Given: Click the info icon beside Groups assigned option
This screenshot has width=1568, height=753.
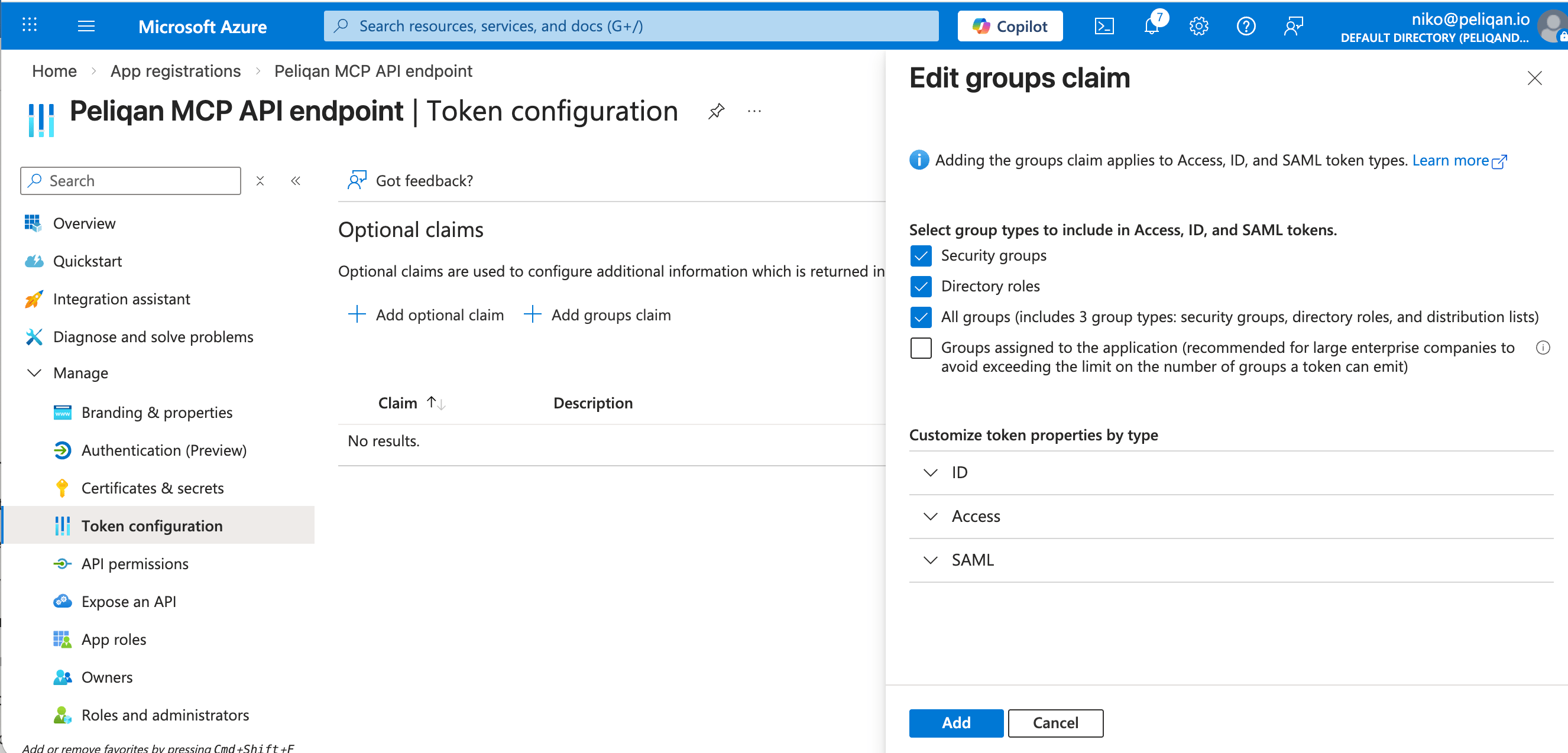Looking at the screenshot, I should coord(1543,348).
